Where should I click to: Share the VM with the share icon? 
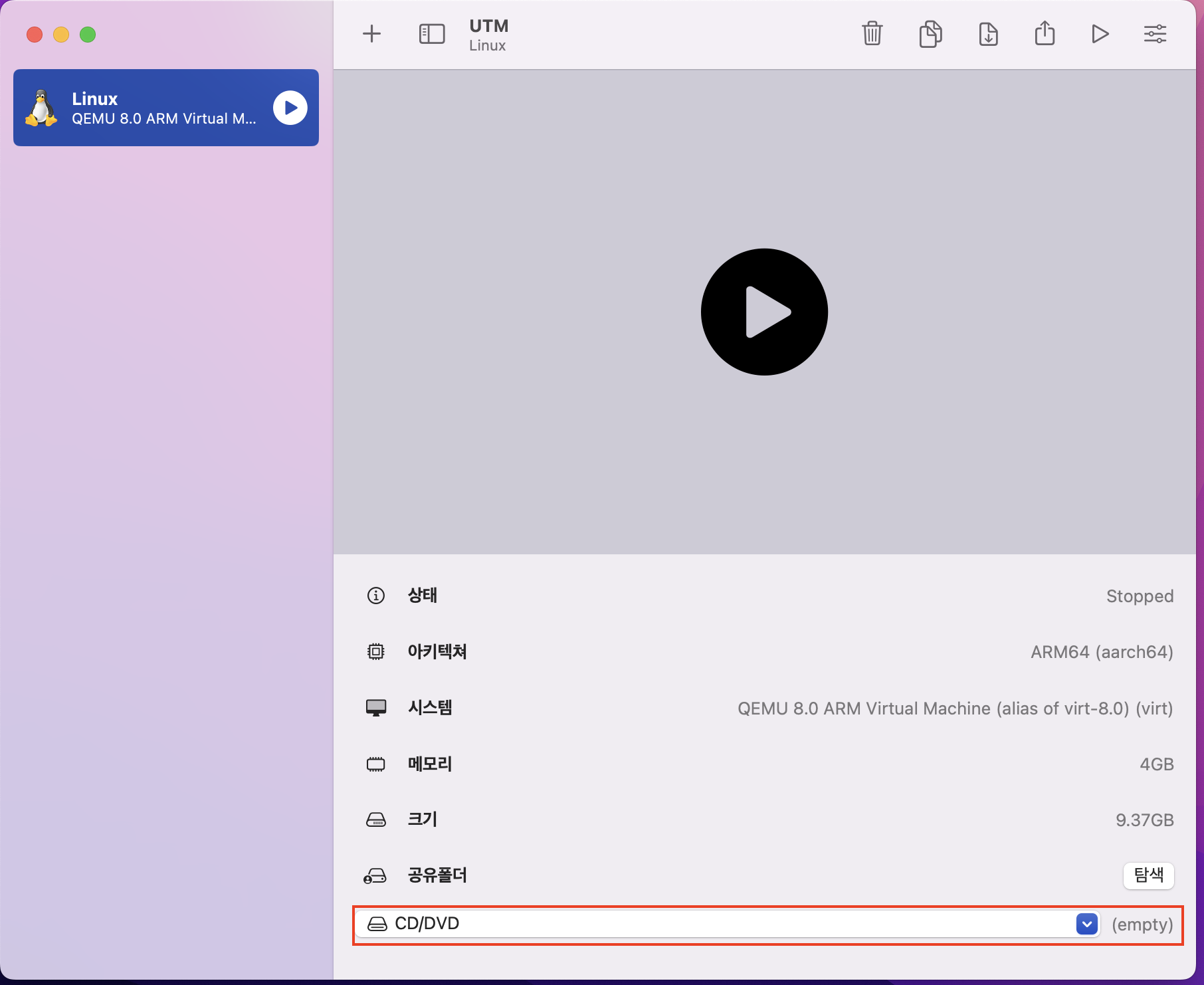click(1045, 33)
